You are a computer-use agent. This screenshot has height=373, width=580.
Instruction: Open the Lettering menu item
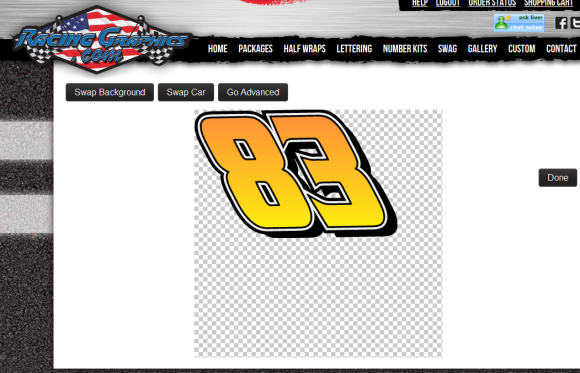point(354,48)
